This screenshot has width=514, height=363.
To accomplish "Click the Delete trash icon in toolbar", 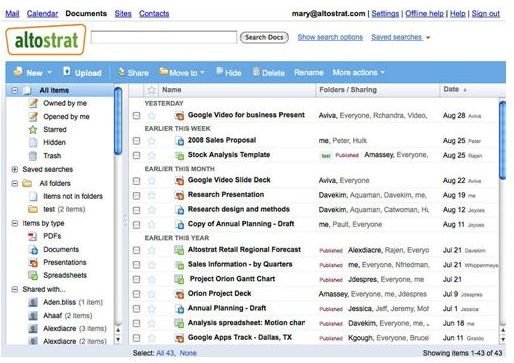I will [256, 71].
